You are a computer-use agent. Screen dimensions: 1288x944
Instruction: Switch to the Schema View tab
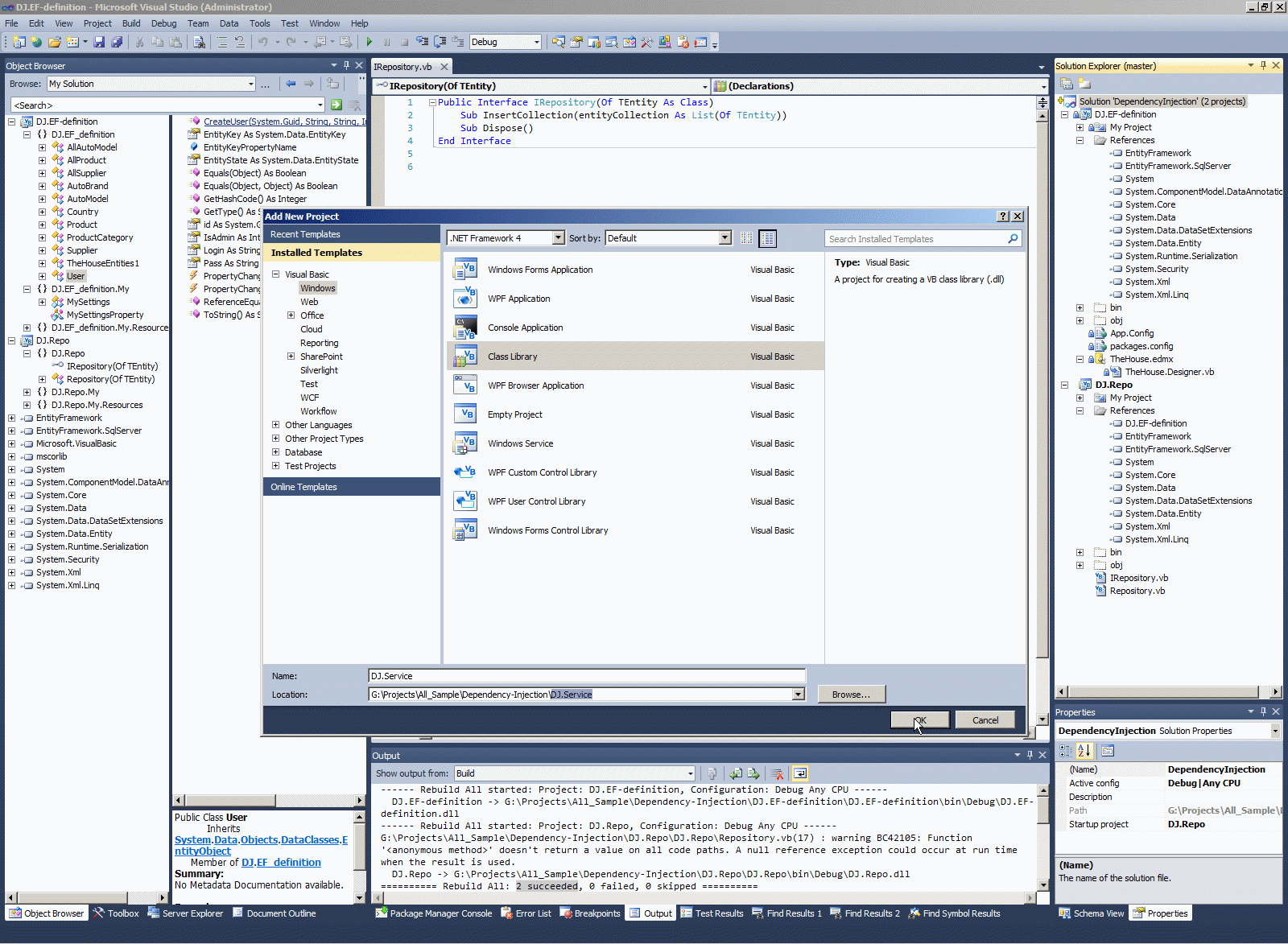click(1092, 913)
